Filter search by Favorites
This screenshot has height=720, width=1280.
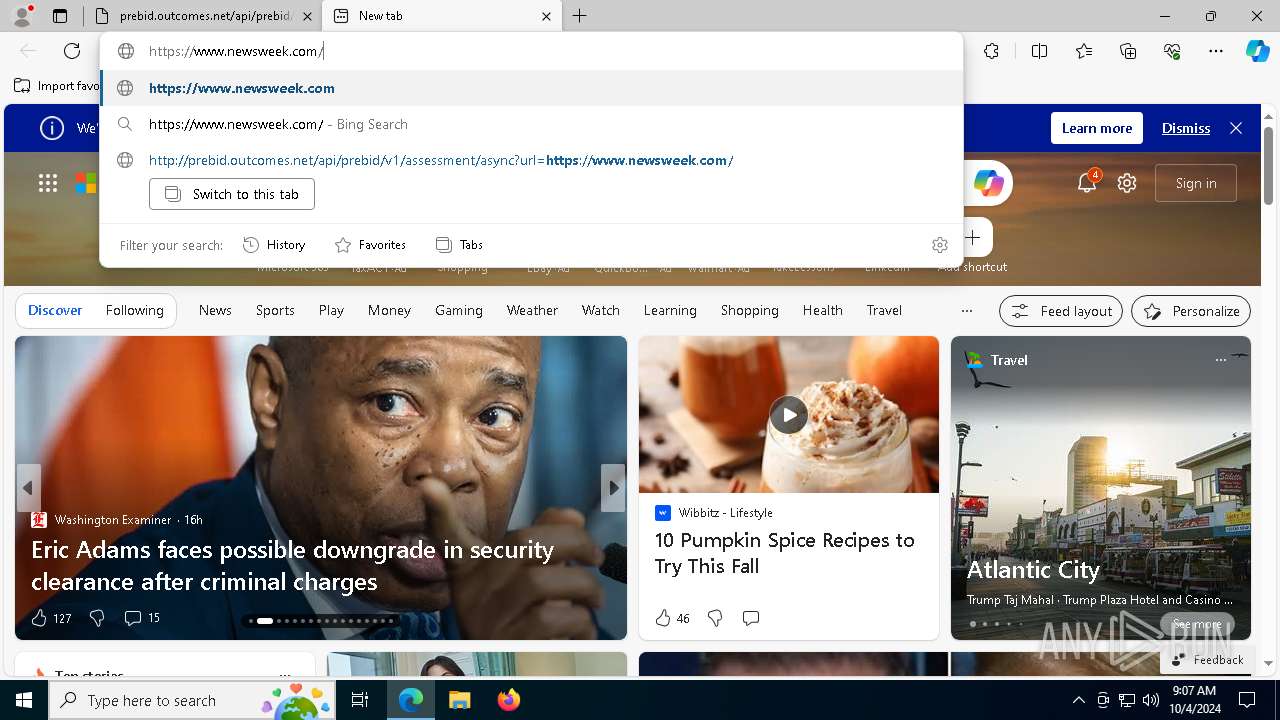click(x=371, y=245)
